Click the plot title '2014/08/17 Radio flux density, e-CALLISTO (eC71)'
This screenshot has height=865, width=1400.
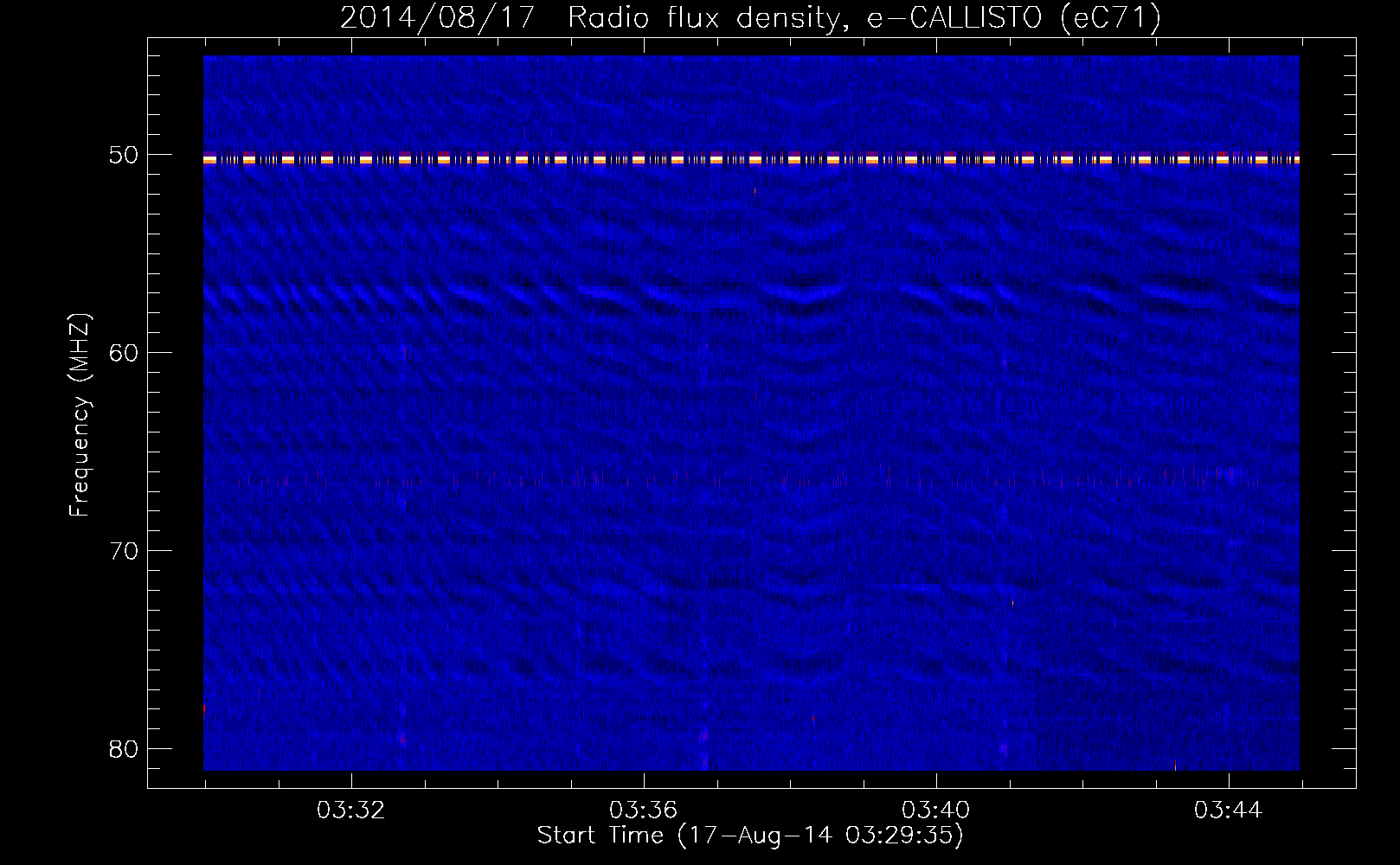pos(750,17)
